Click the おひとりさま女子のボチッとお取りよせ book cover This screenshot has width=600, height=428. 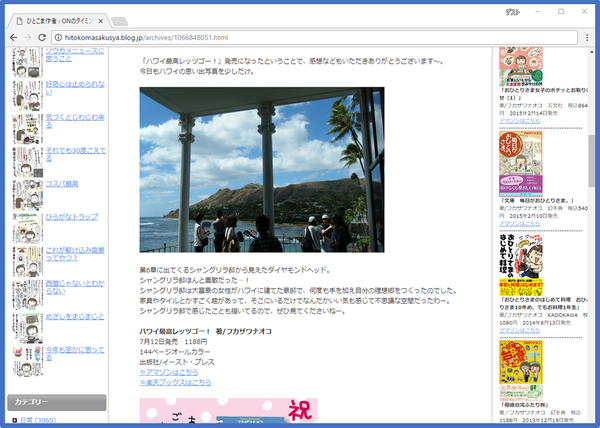click(521, 67)
